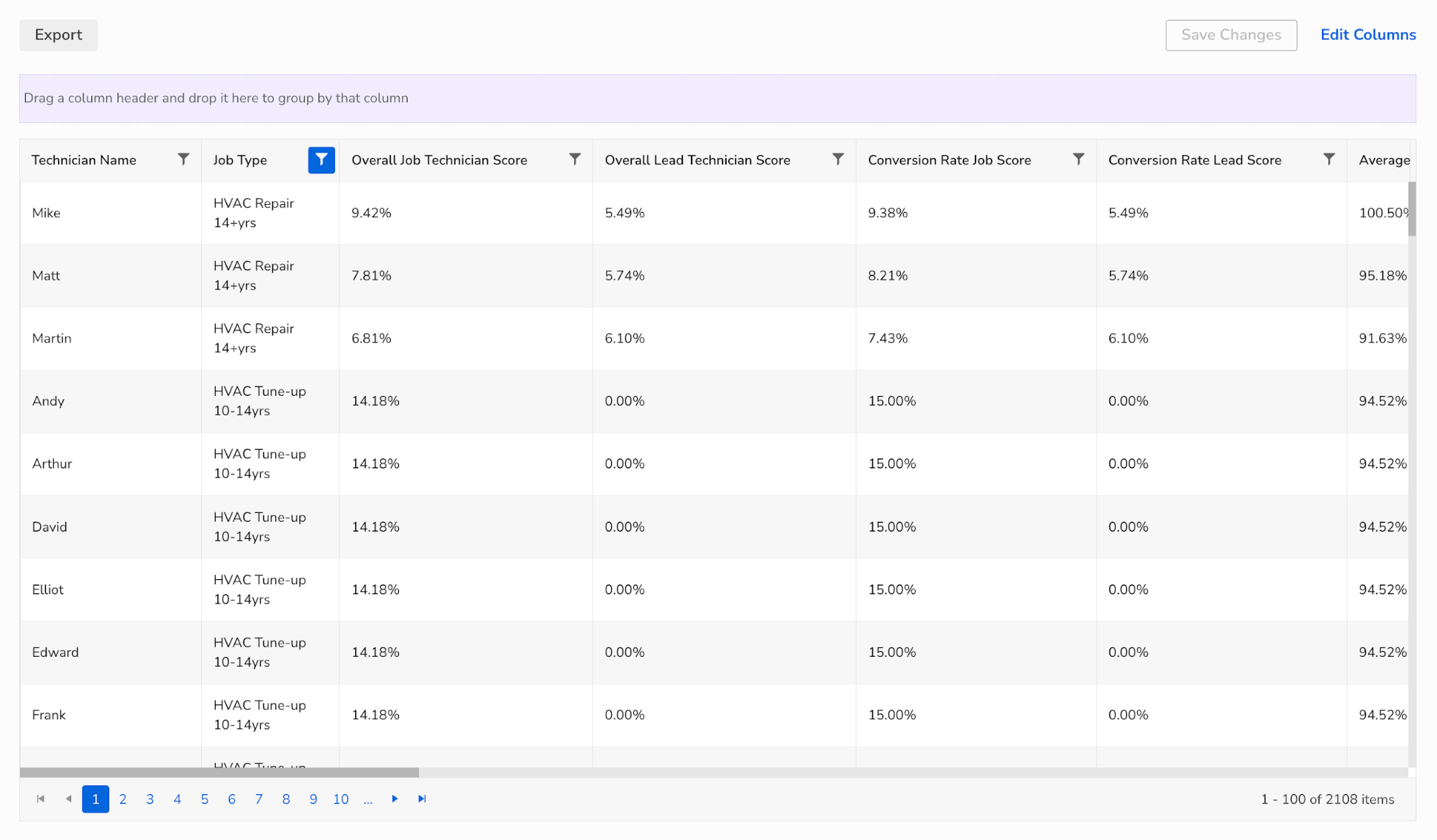Go to page 2
Image resolution: width=1437 pixels, height=840 pixels.
pos(123,799)
